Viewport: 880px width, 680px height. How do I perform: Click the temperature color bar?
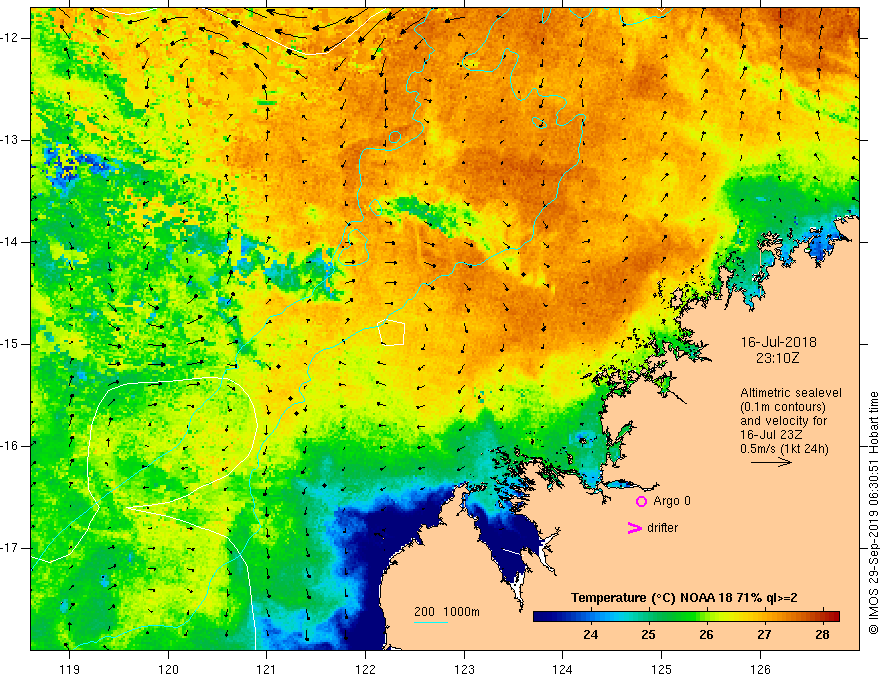click(686, 616)
